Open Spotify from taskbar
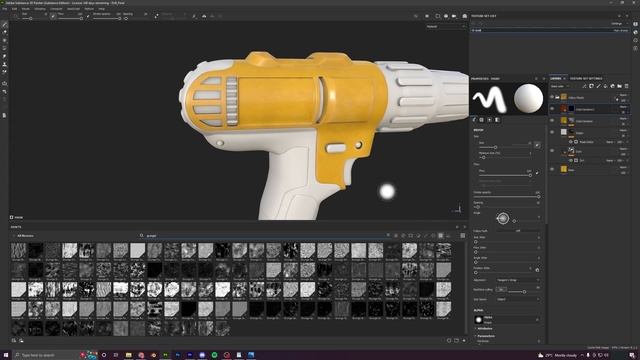 point(214,355)
